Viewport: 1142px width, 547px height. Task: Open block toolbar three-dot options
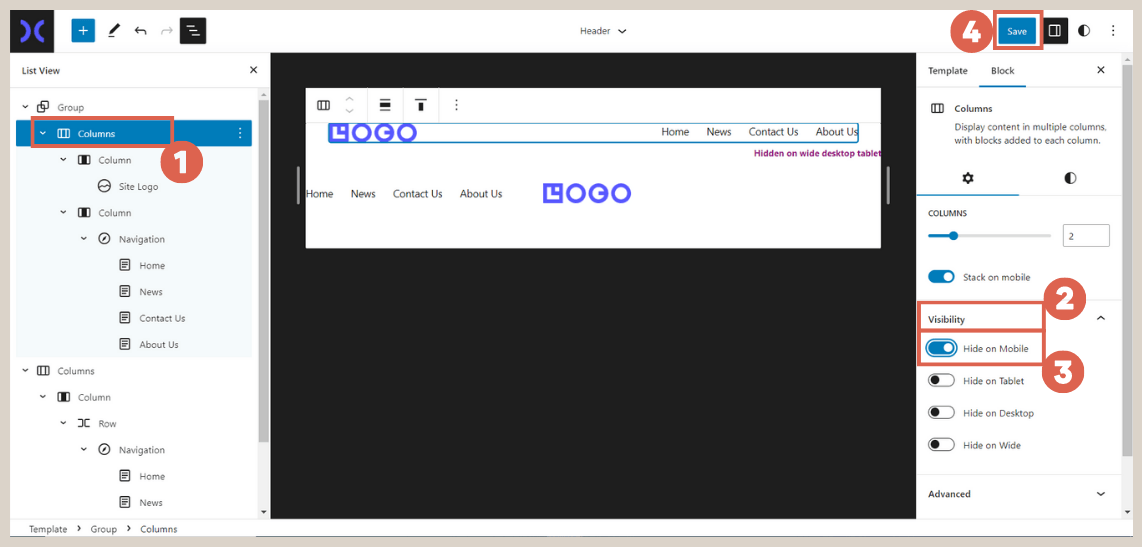tap(456, 105)
